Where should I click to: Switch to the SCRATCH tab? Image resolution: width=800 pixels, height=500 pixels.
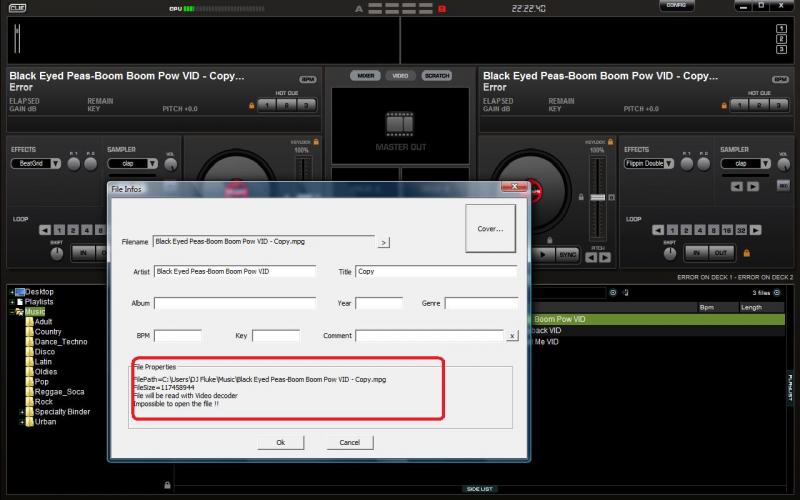click(436, 76)
